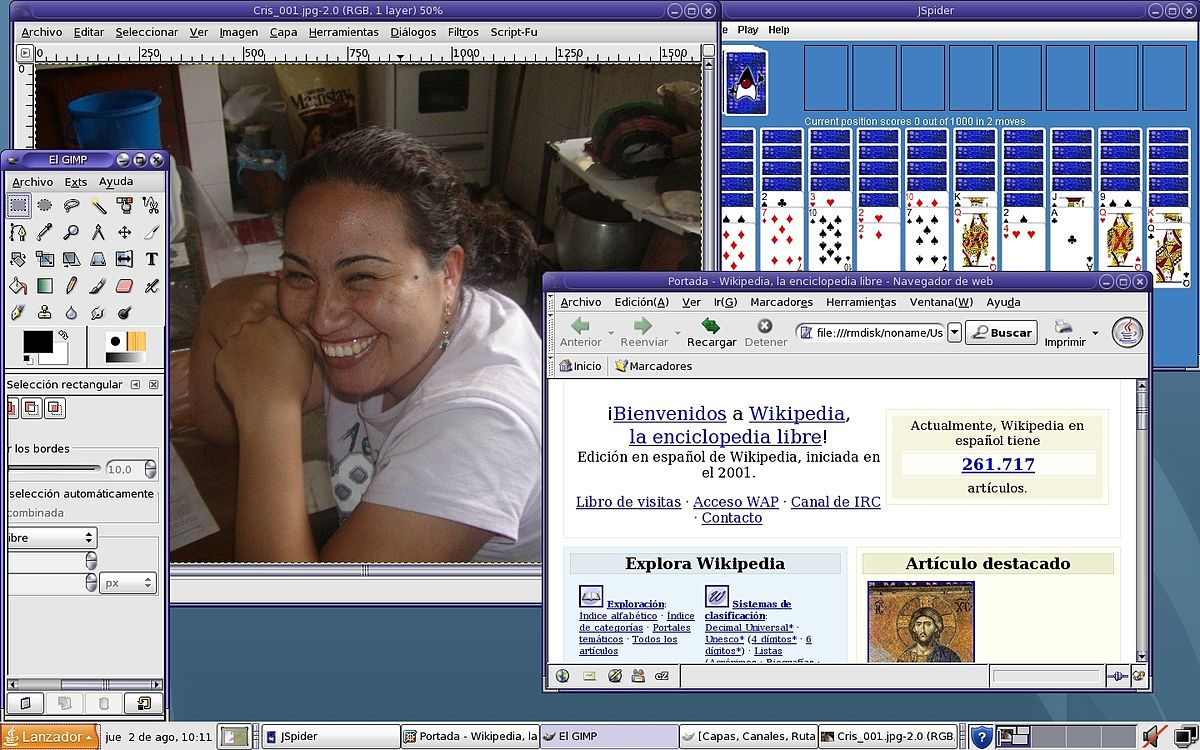Pick the Color Picker eyedropper tool
The width and height of the screenshot is (1200, 750).
tap(45, 233)
